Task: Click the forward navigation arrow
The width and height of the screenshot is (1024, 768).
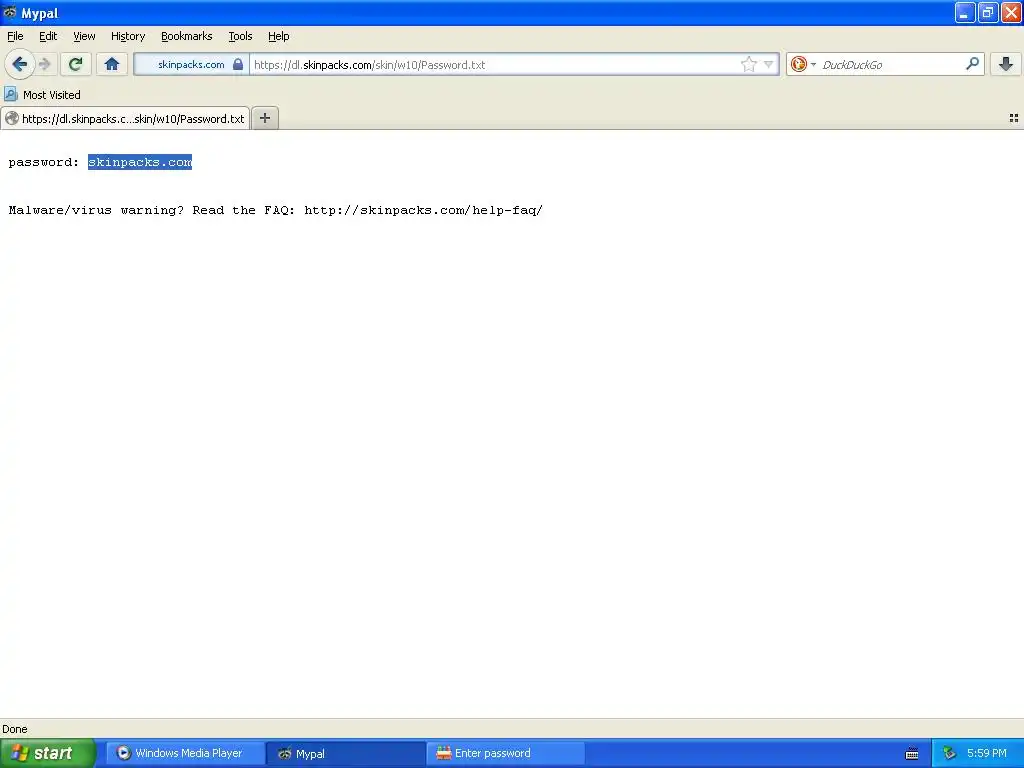Action: (x=45, y=64)
